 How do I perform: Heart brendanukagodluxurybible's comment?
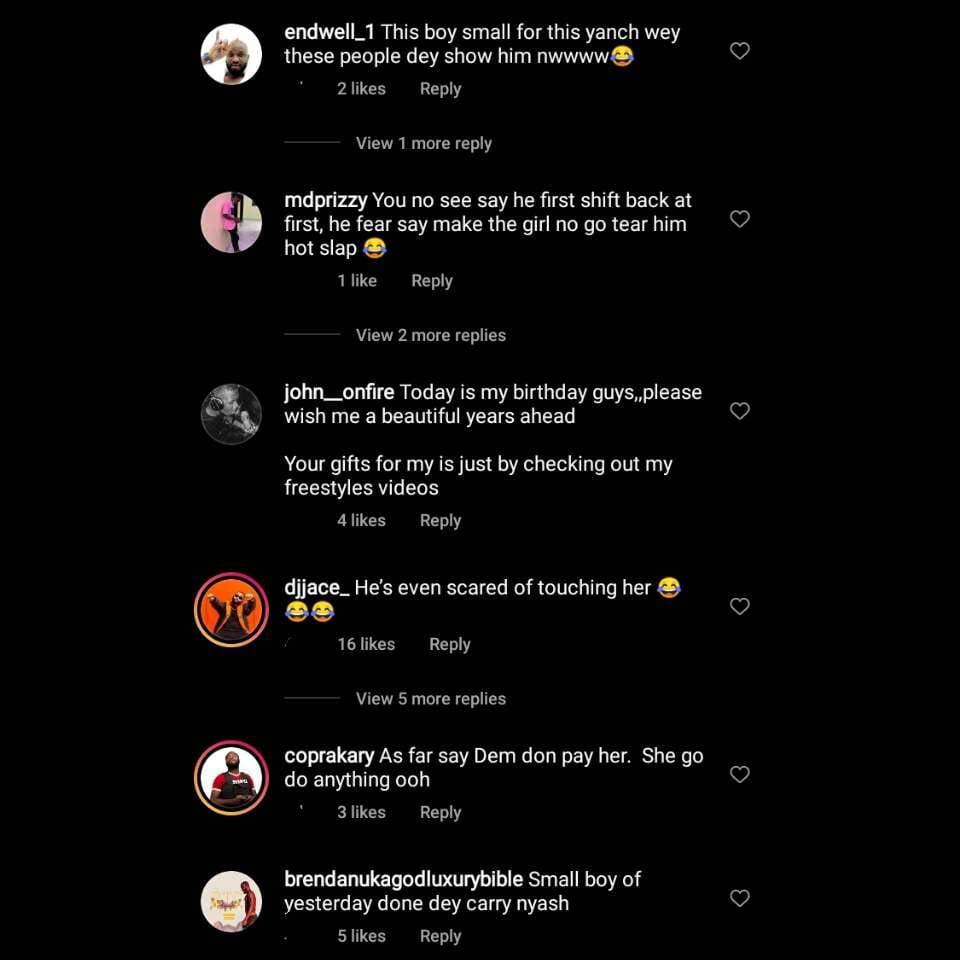740,898
